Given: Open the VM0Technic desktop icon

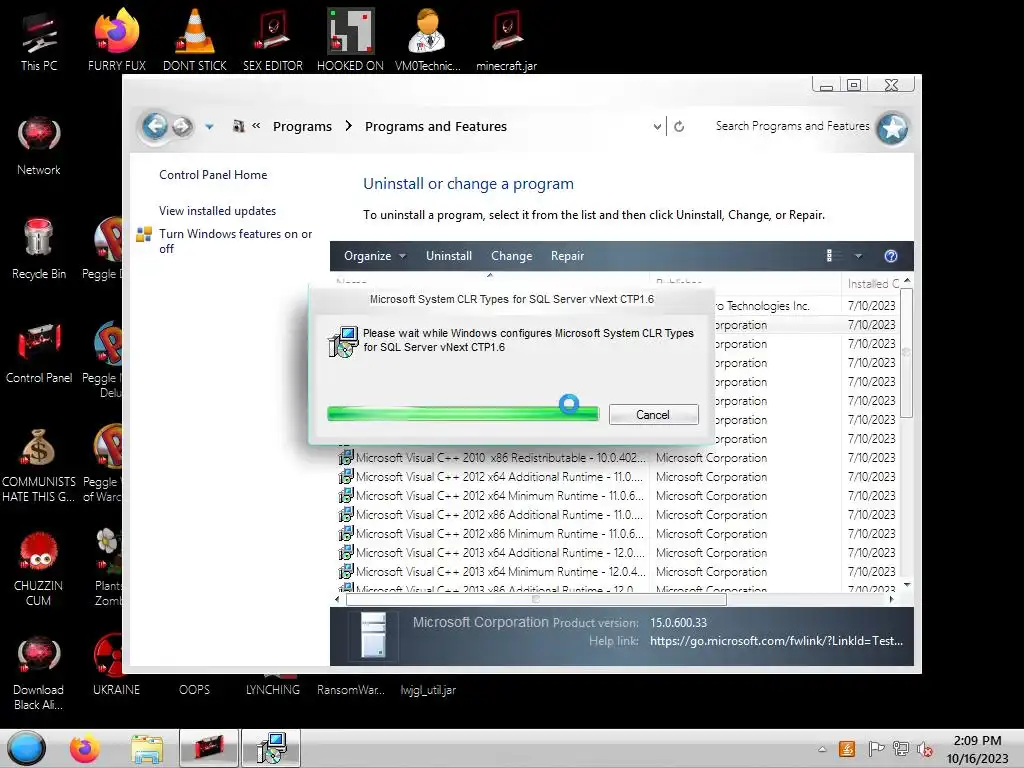Looking at the screenshot, I should 428,40.
